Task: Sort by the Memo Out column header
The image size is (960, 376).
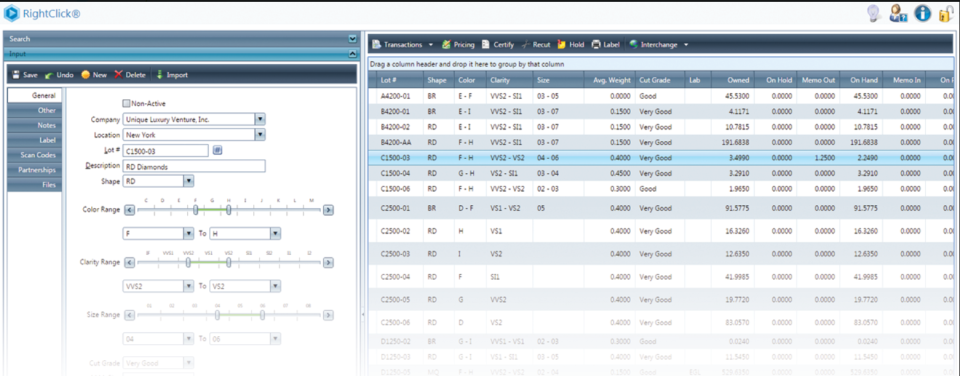Action: pos(819,80)
